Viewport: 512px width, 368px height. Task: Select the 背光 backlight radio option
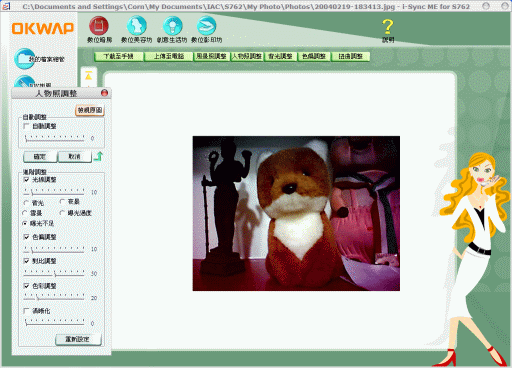tap(26, 203)
